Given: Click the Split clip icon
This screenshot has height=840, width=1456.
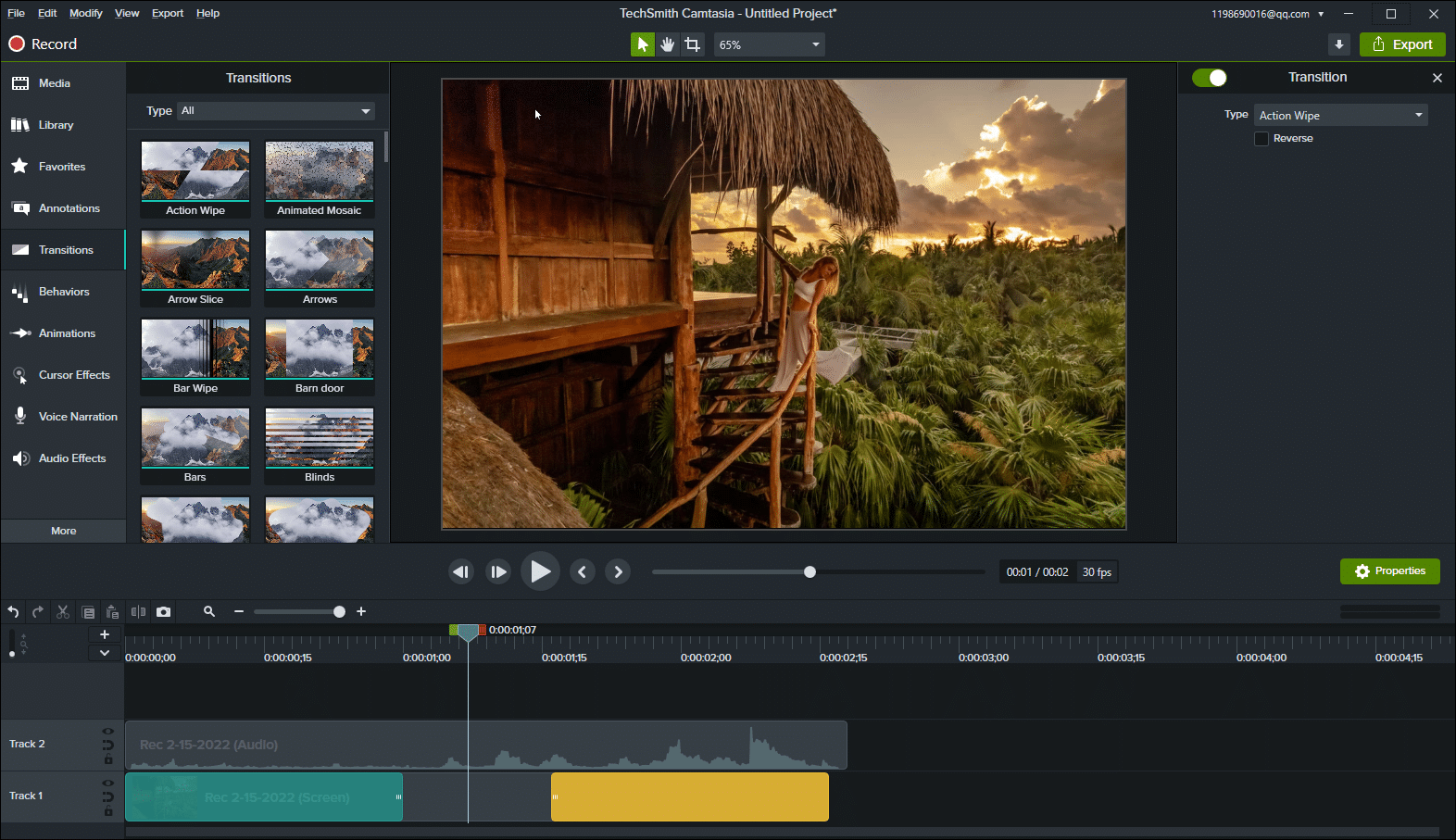Looking at the screenshot, I should click(138, 612).
